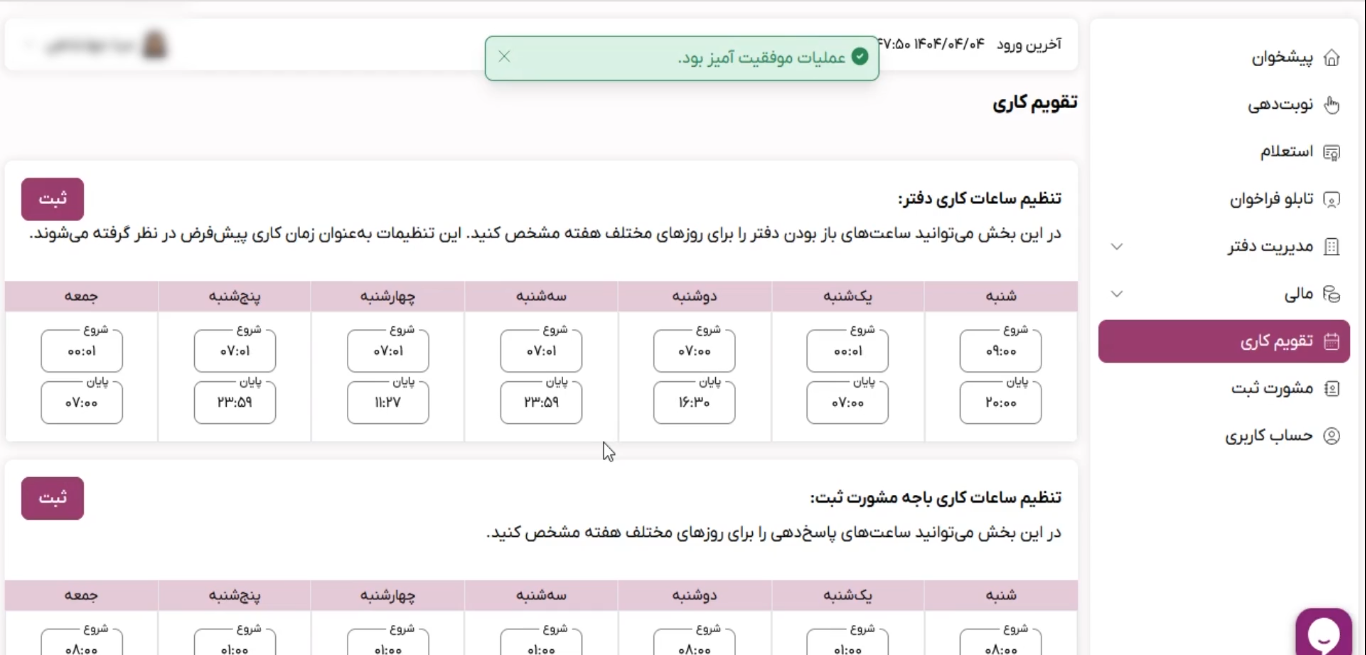Click the icon beside مشورت ثبت

coord(1331,388)
